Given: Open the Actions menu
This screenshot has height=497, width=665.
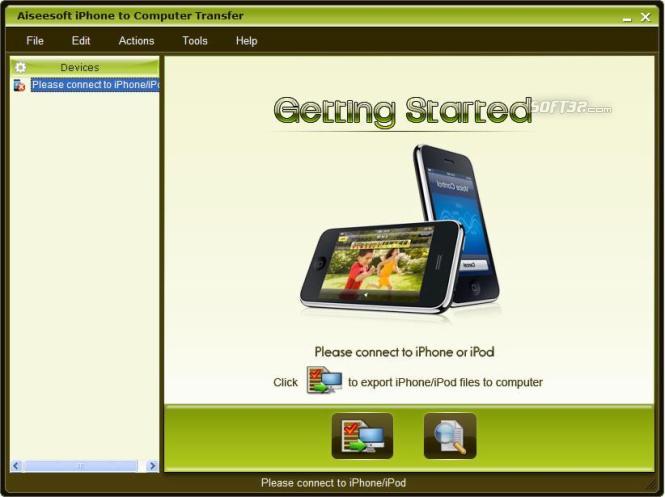Looking at the screenshot, I should click(136, 41).
